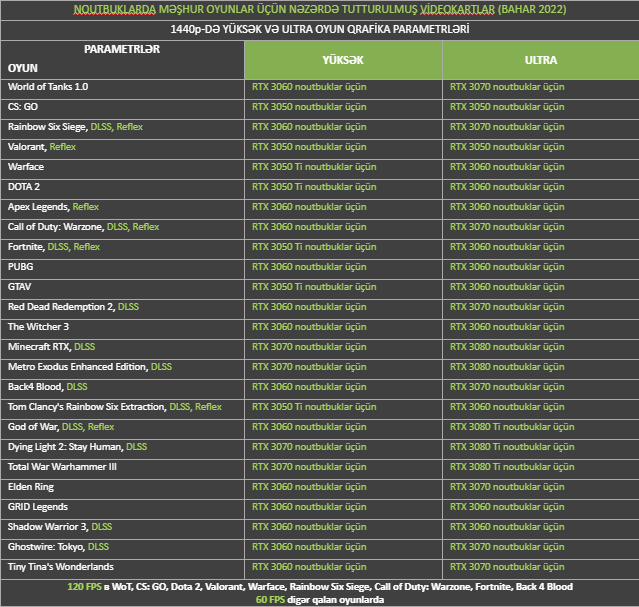Select PUBG YÜKSƏK cell RTX 3060
Viewport: 639px width, 607px height.
tap(343, 269)
